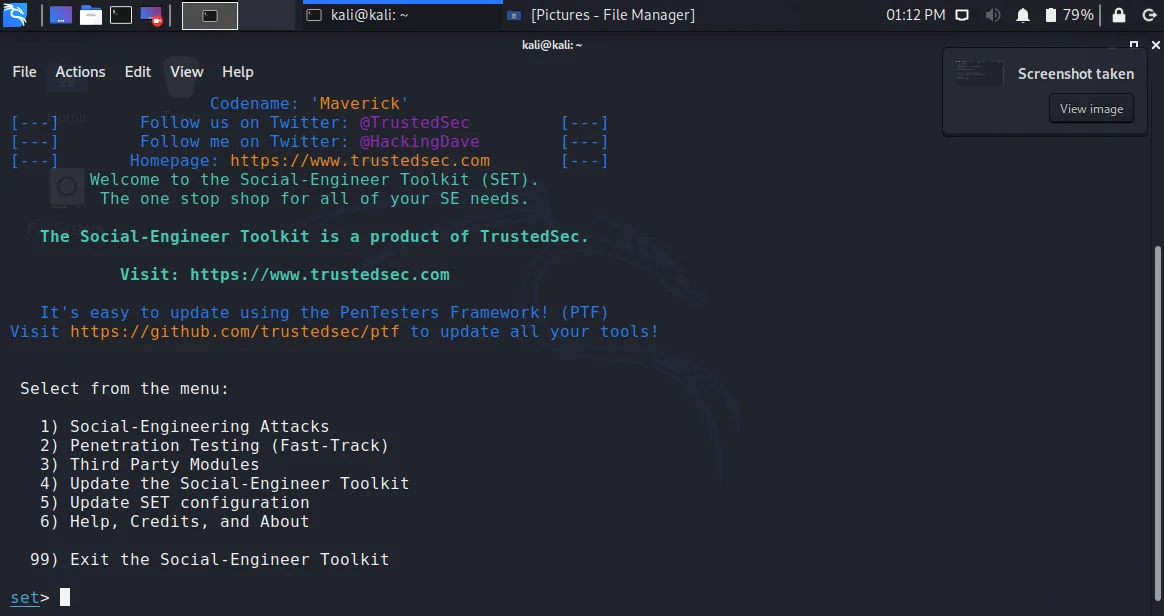Open the View menu

(x=186, y=72)
